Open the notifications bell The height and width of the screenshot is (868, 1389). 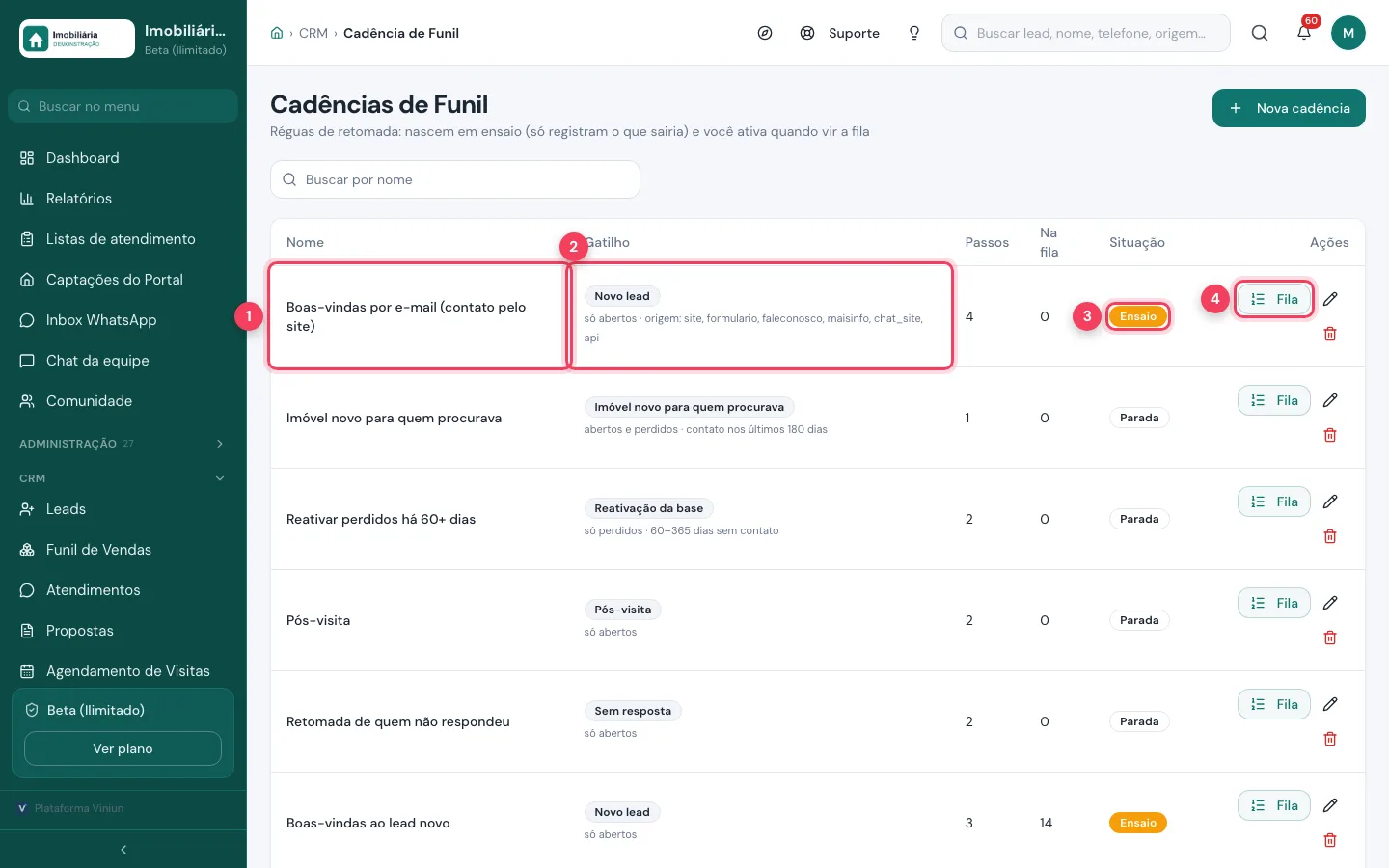(x=1304, y=33)
